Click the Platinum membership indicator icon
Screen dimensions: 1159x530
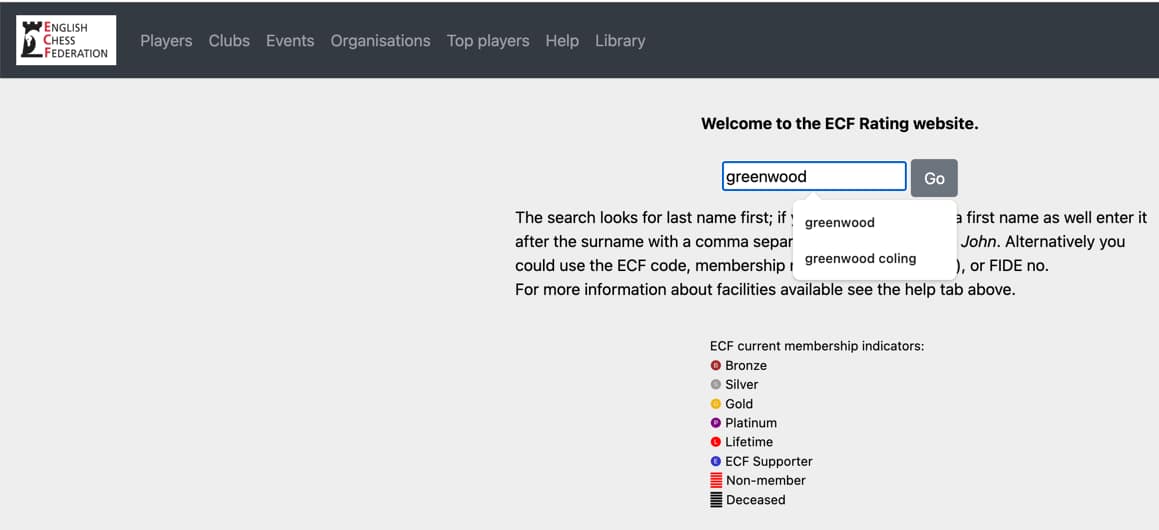click(716, 423)
